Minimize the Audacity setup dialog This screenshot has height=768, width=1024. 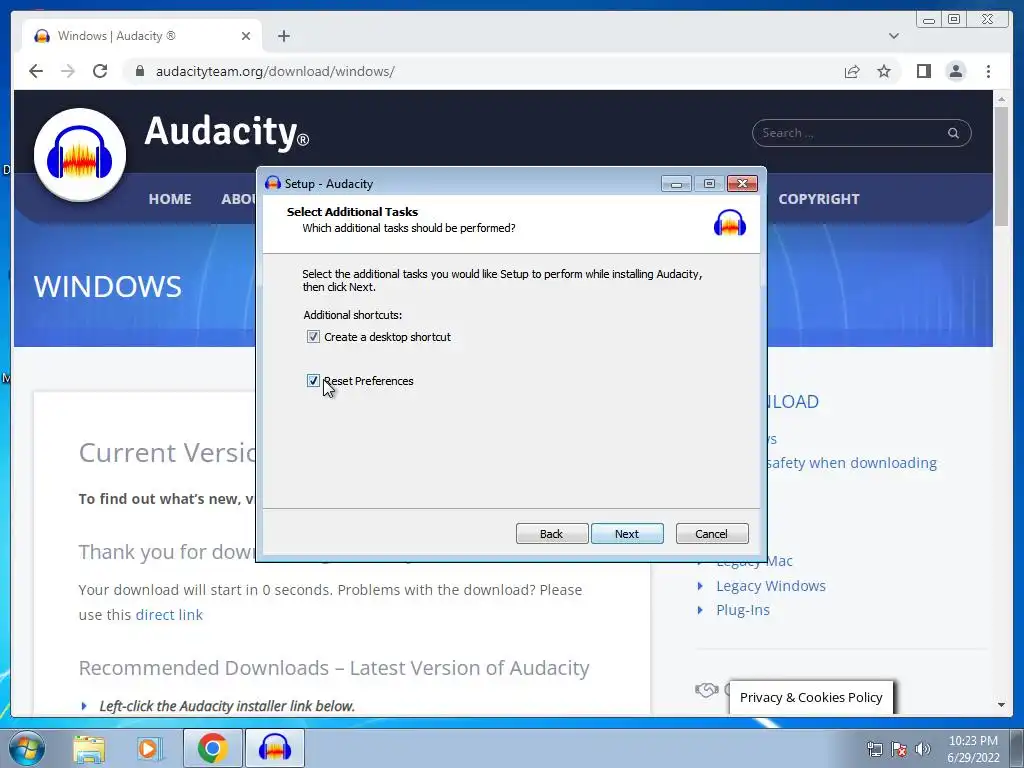click(676, 184)
